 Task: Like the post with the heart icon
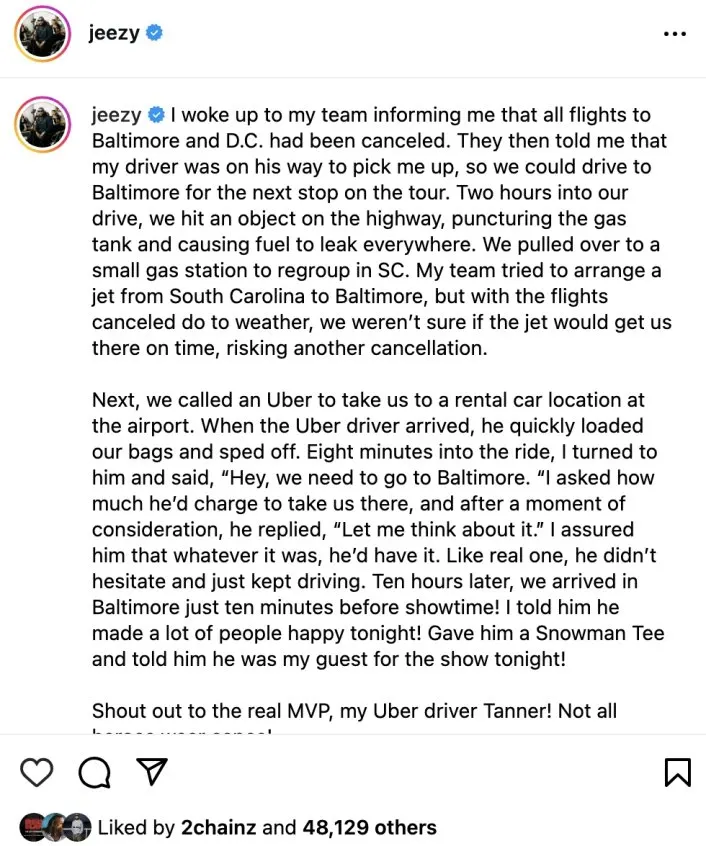tap(37, 772)
